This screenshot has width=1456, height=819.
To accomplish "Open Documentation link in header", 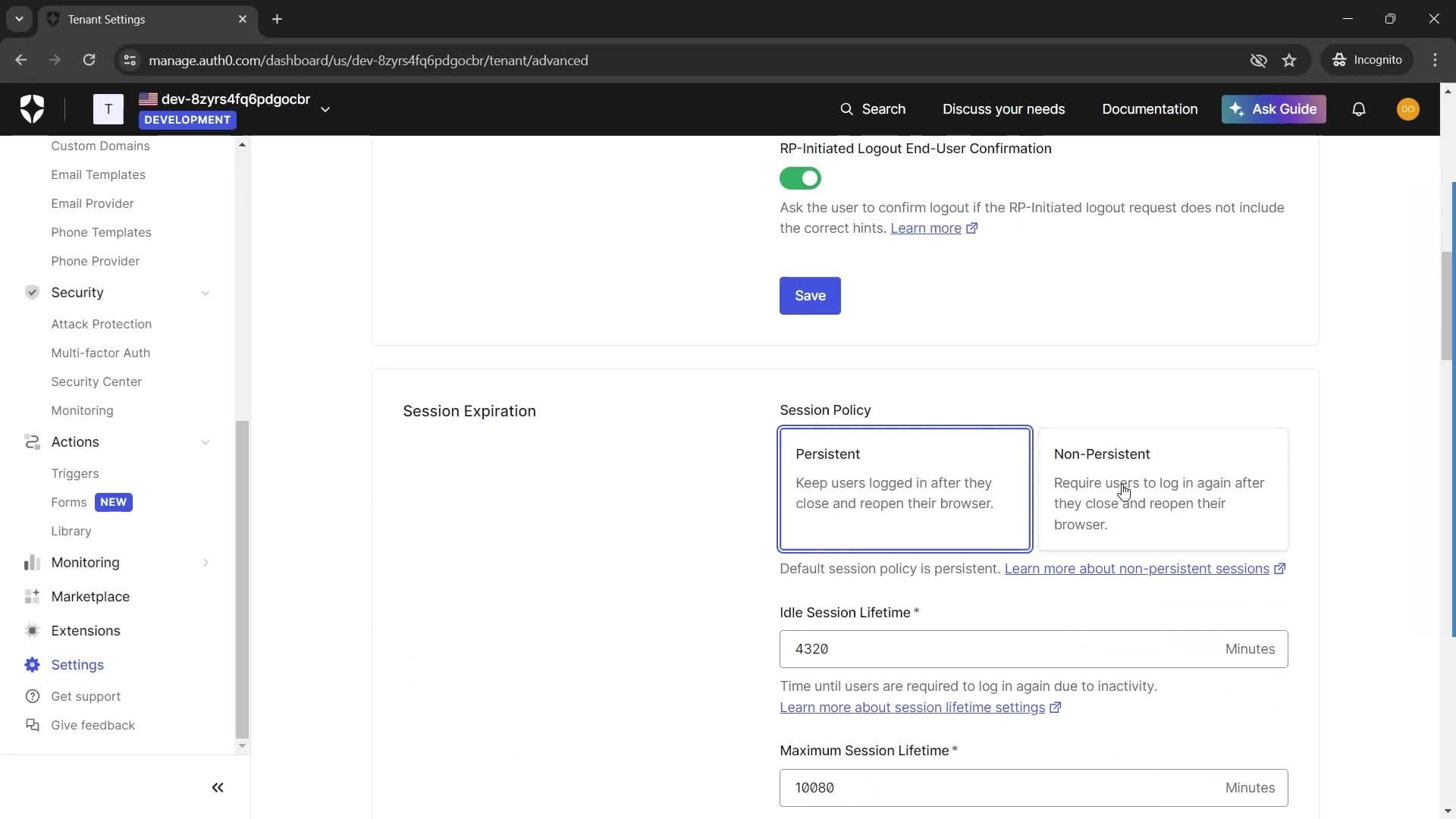I will pyautogui.click(x=1150, y=109).
